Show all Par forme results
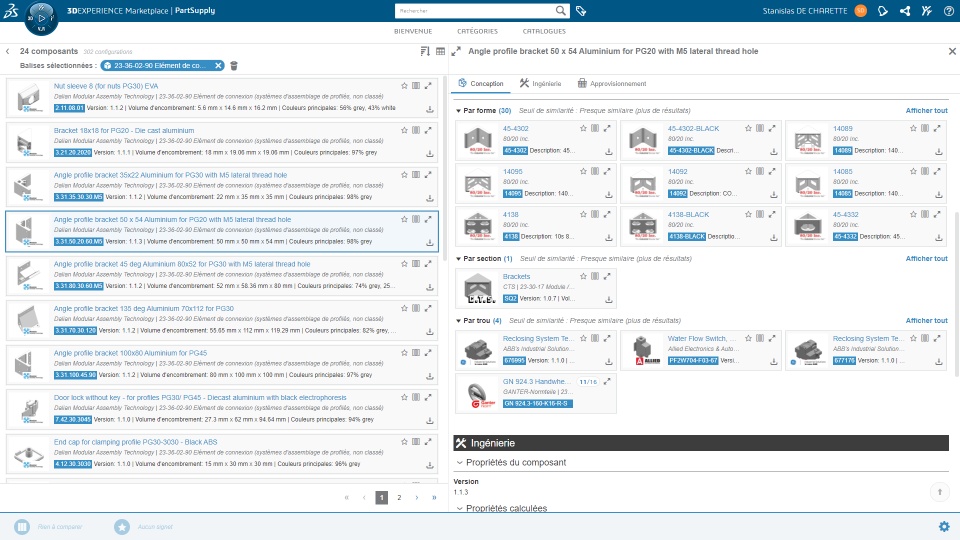 pyautogui.click(x=926, y=111)
